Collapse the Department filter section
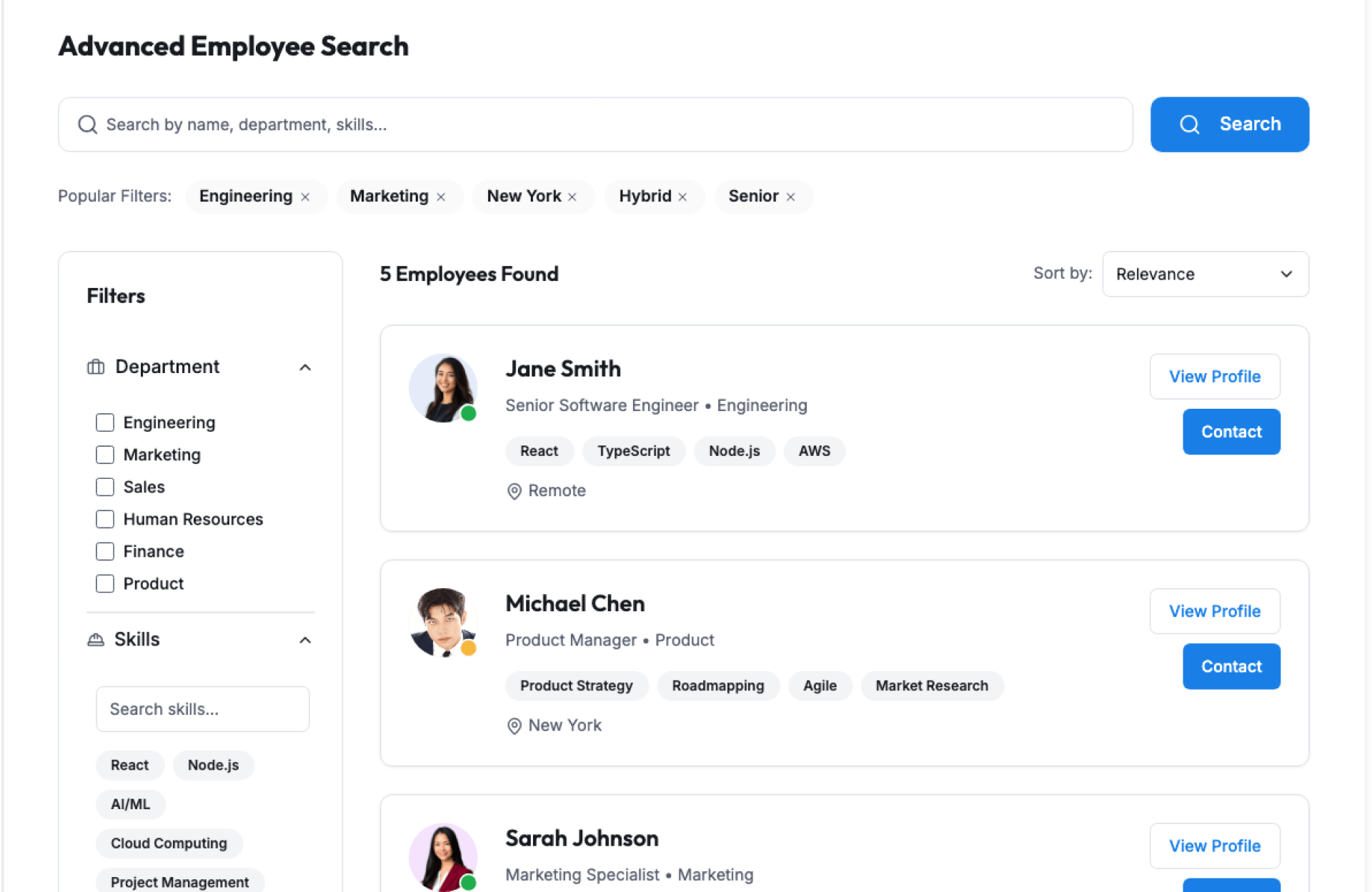Viewport: 1372px width, 892px height. coord(305,367)
